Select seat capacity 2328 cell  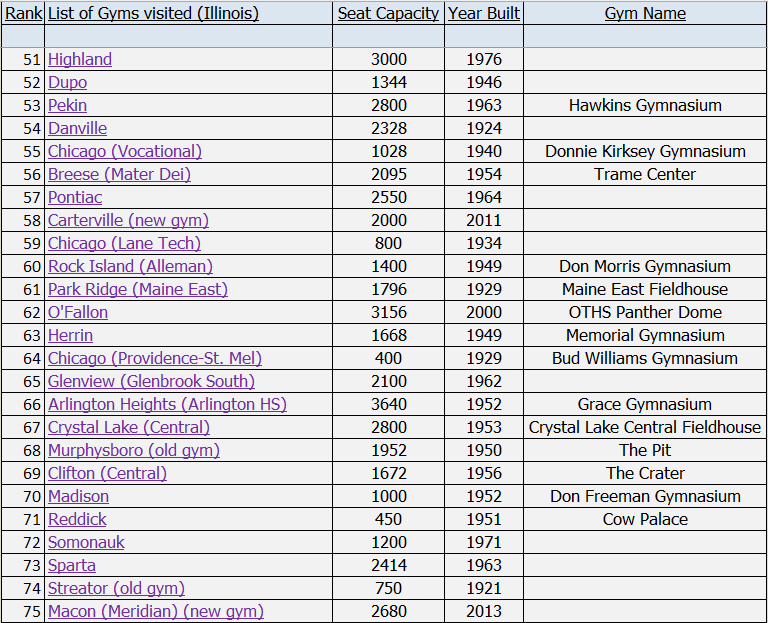[x=388, y=128]
